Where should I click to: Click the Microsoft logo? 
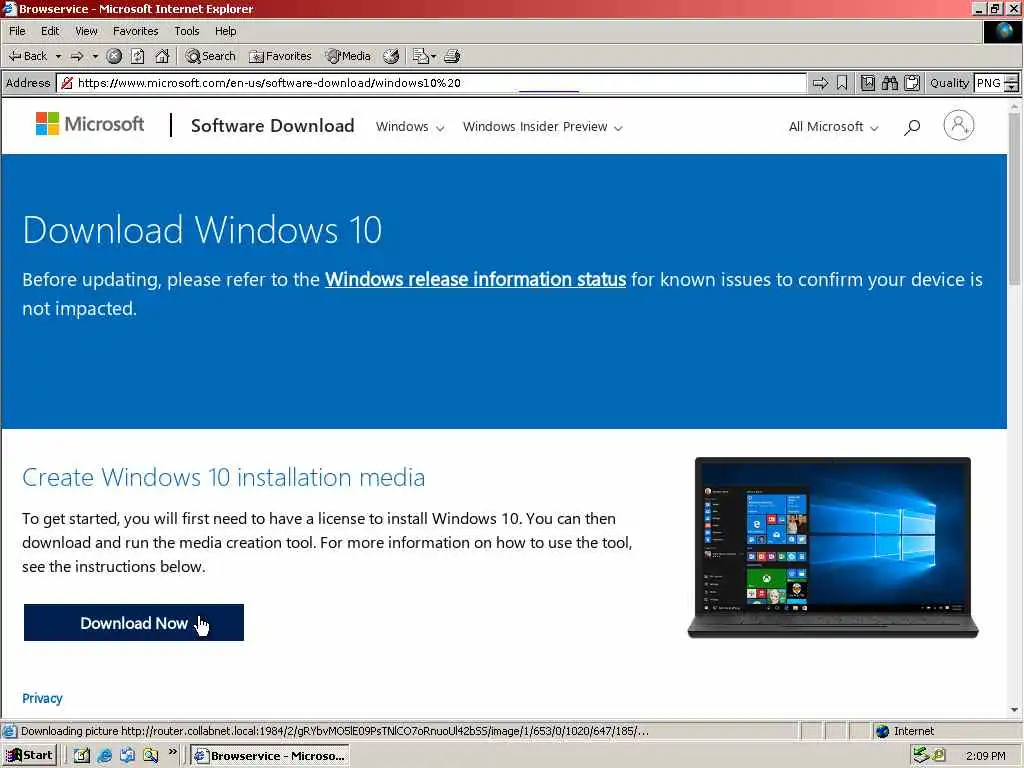click(x=90, y=123)
